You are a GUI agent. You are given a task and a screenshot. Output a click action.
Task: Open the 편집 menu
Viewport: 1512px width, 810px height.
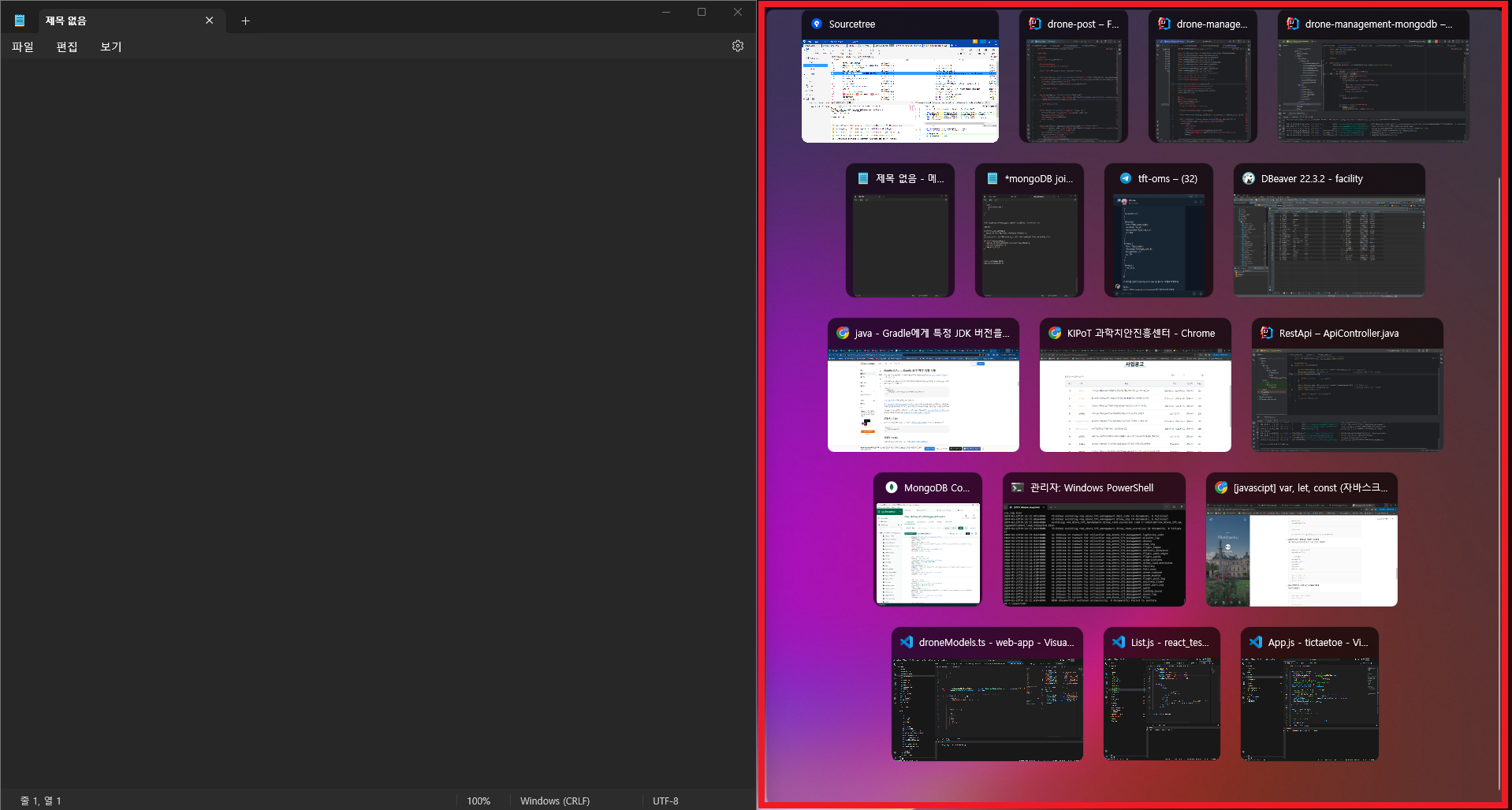coord(67,47)
